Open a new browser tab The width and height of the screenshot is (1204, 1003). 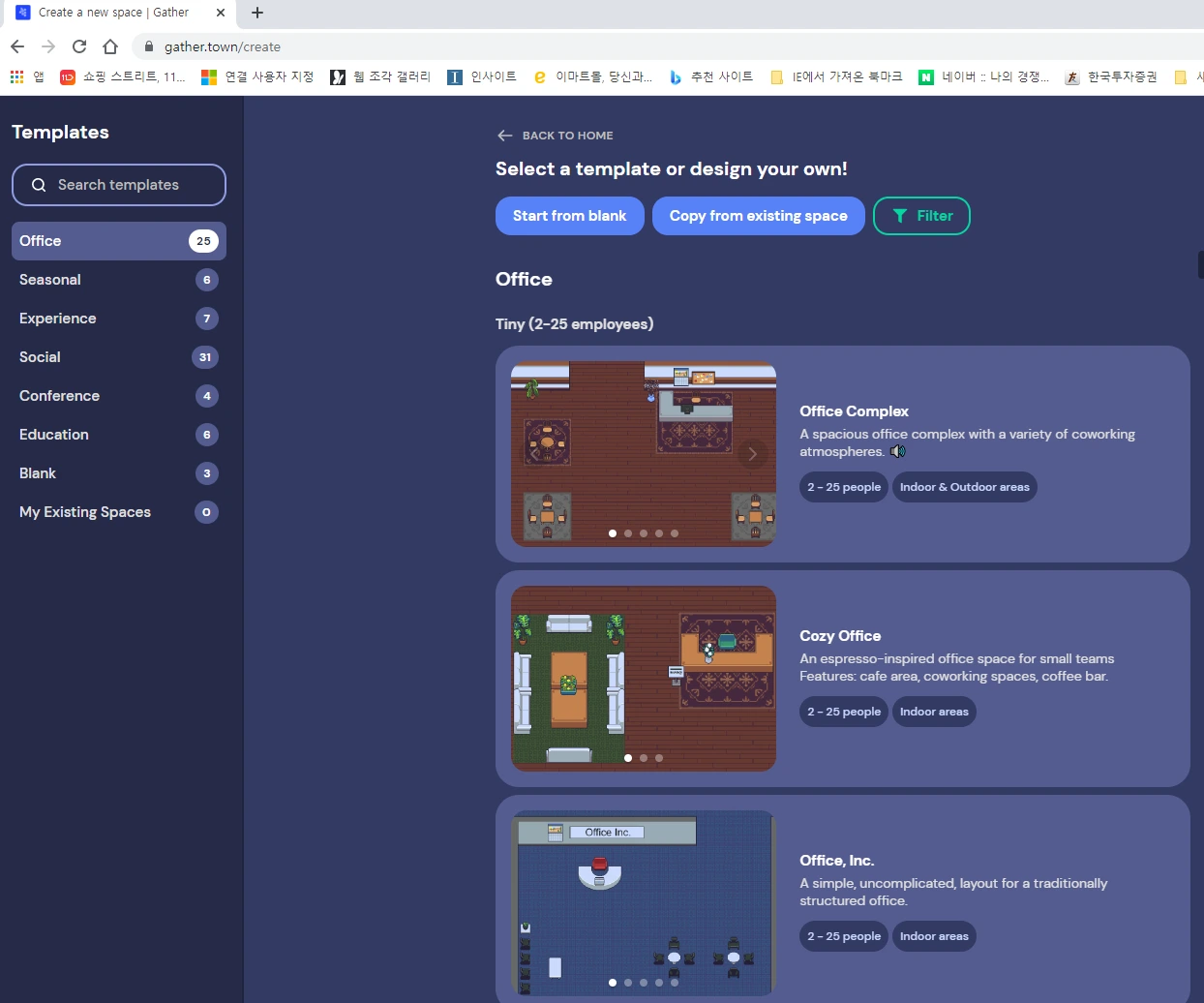256,13
